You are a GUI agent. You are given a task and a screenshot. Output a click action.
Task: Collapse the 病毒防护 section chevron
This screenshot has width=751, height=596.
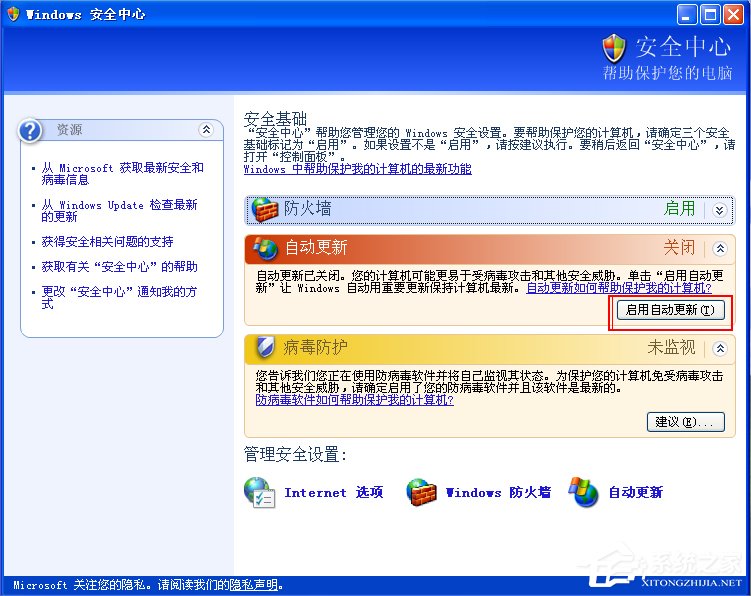pos(720,348)
